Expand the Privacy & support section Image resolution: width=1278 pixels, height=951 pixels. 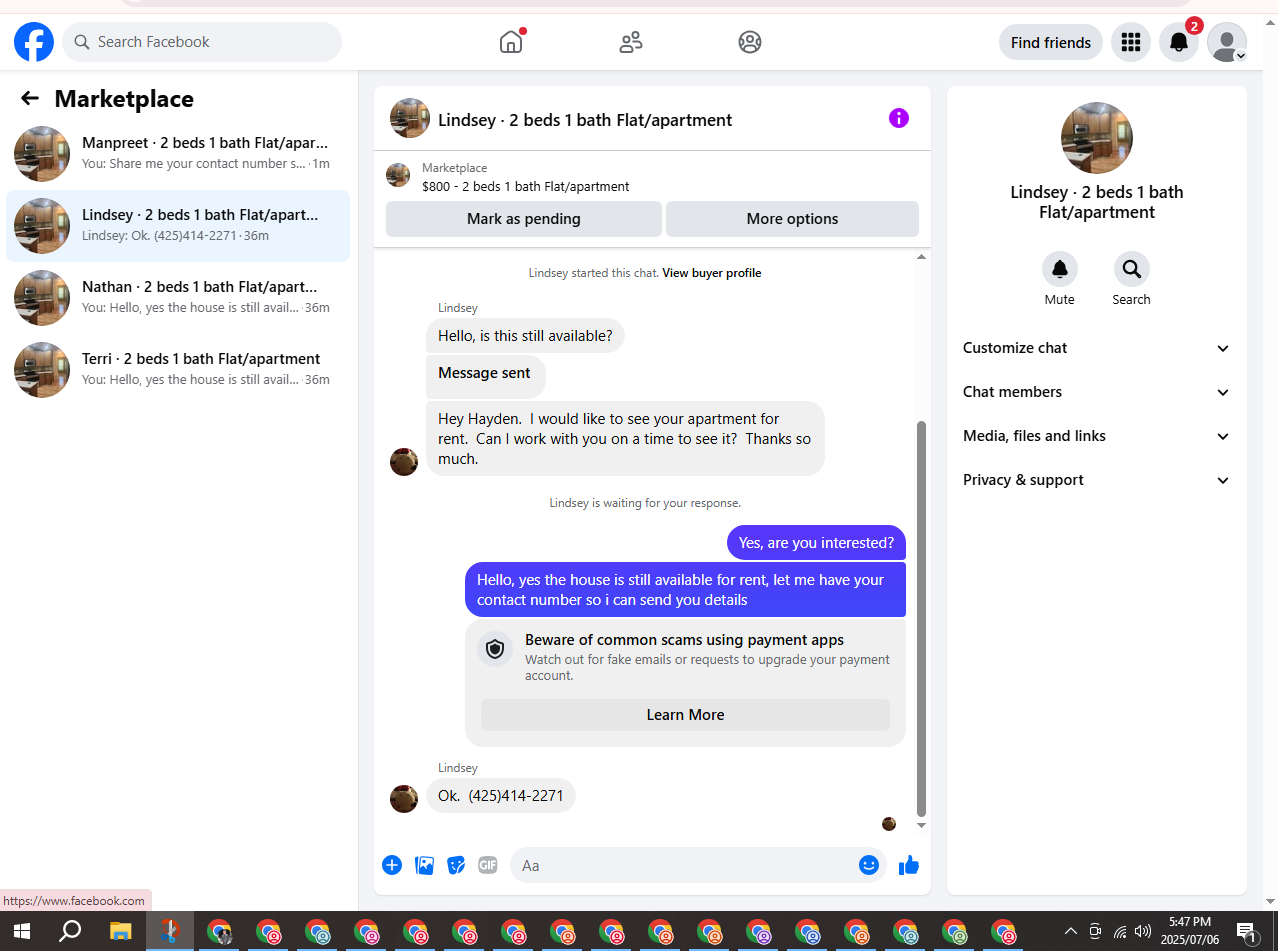tap(1097, 480)
